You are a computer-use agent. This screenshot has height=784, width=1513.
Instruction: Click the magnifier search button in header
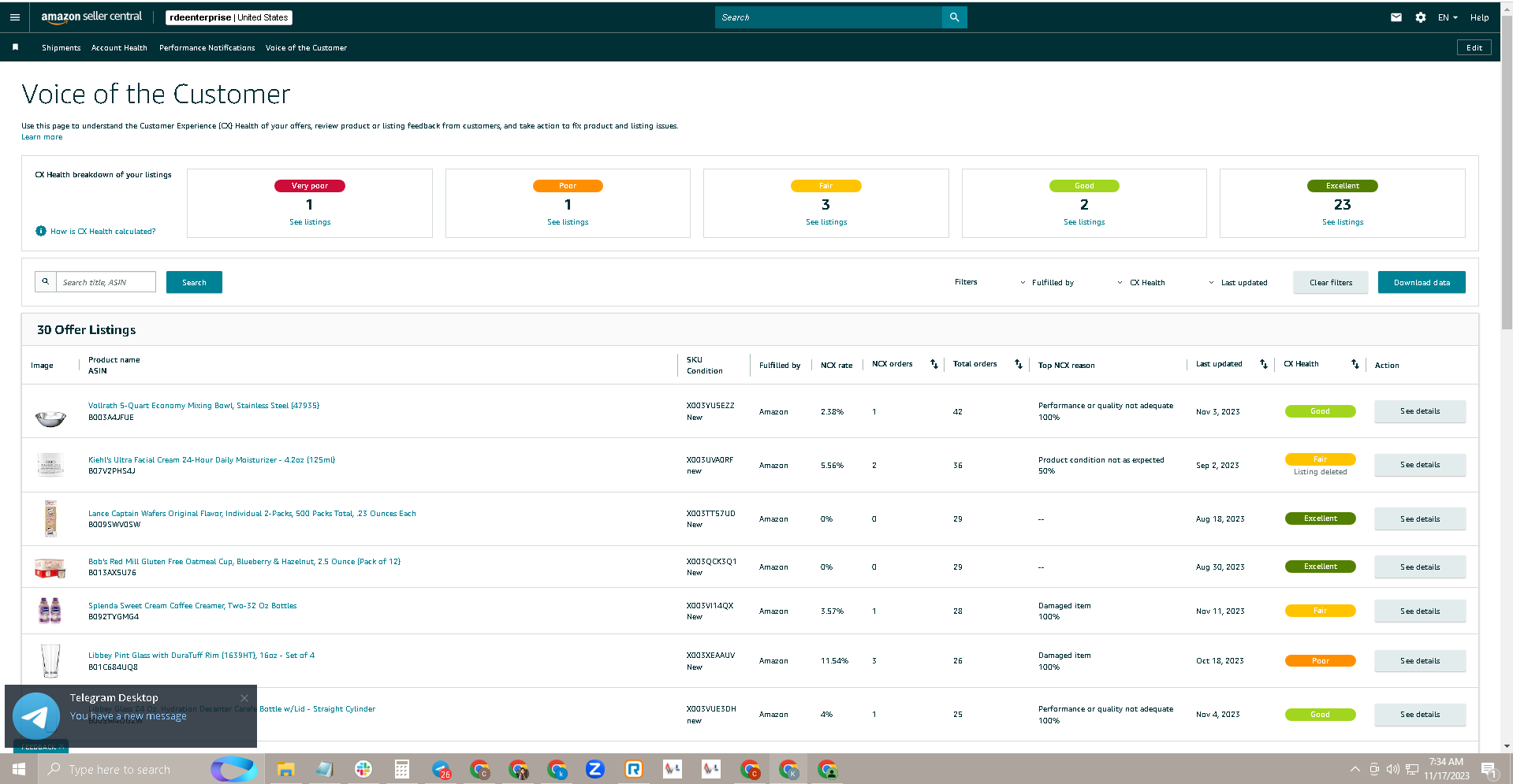(954, 17)
